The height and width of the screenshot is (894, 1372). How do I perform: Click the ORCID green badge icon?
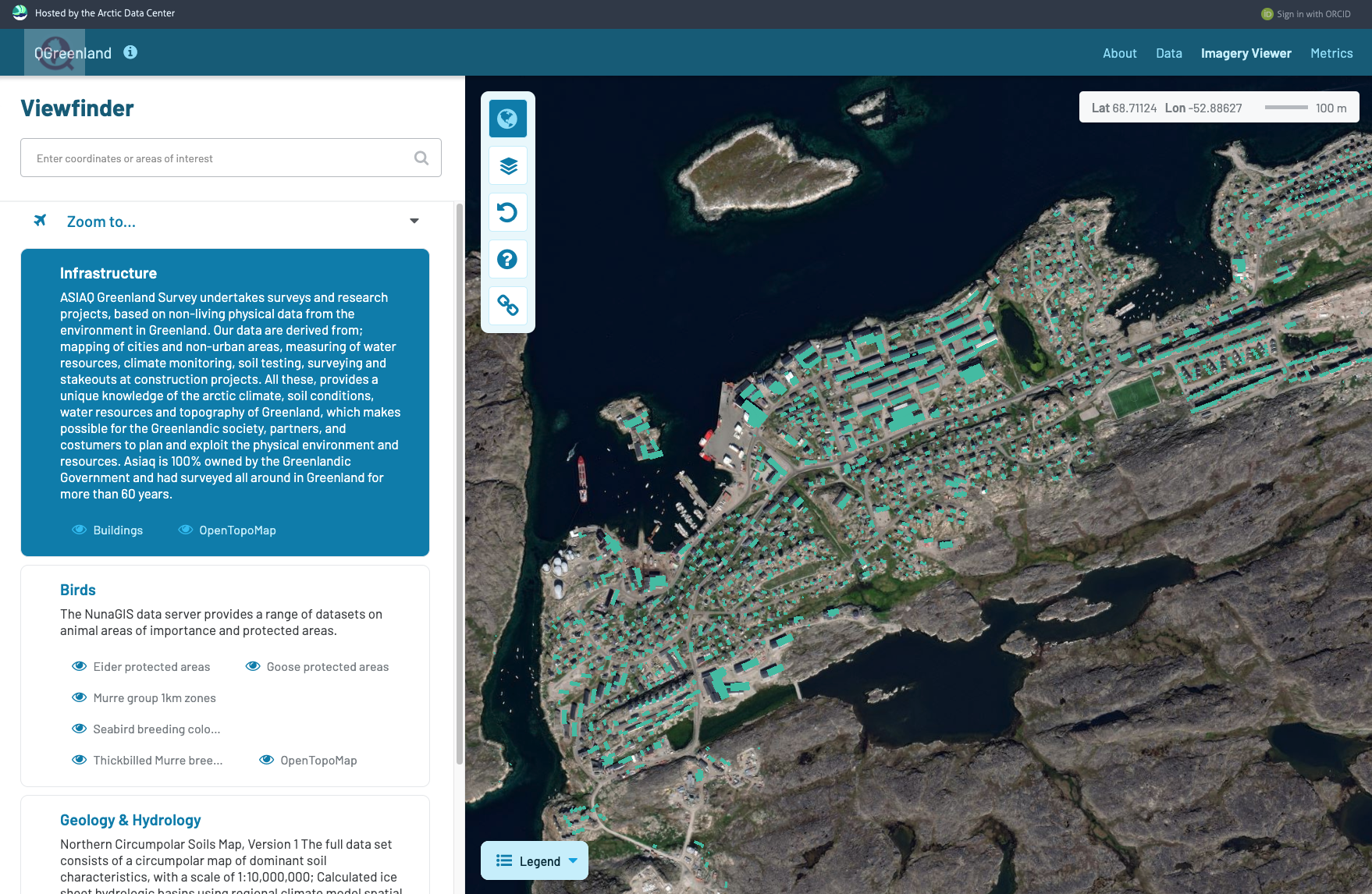1267,14
